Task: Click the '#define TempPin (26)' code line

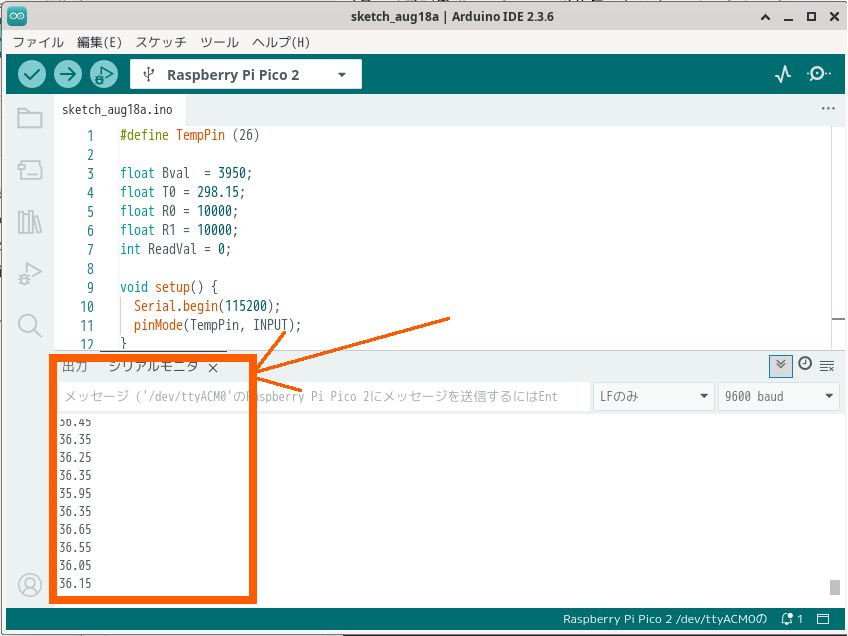Action: pyautogui.click(x=190, y=135)
